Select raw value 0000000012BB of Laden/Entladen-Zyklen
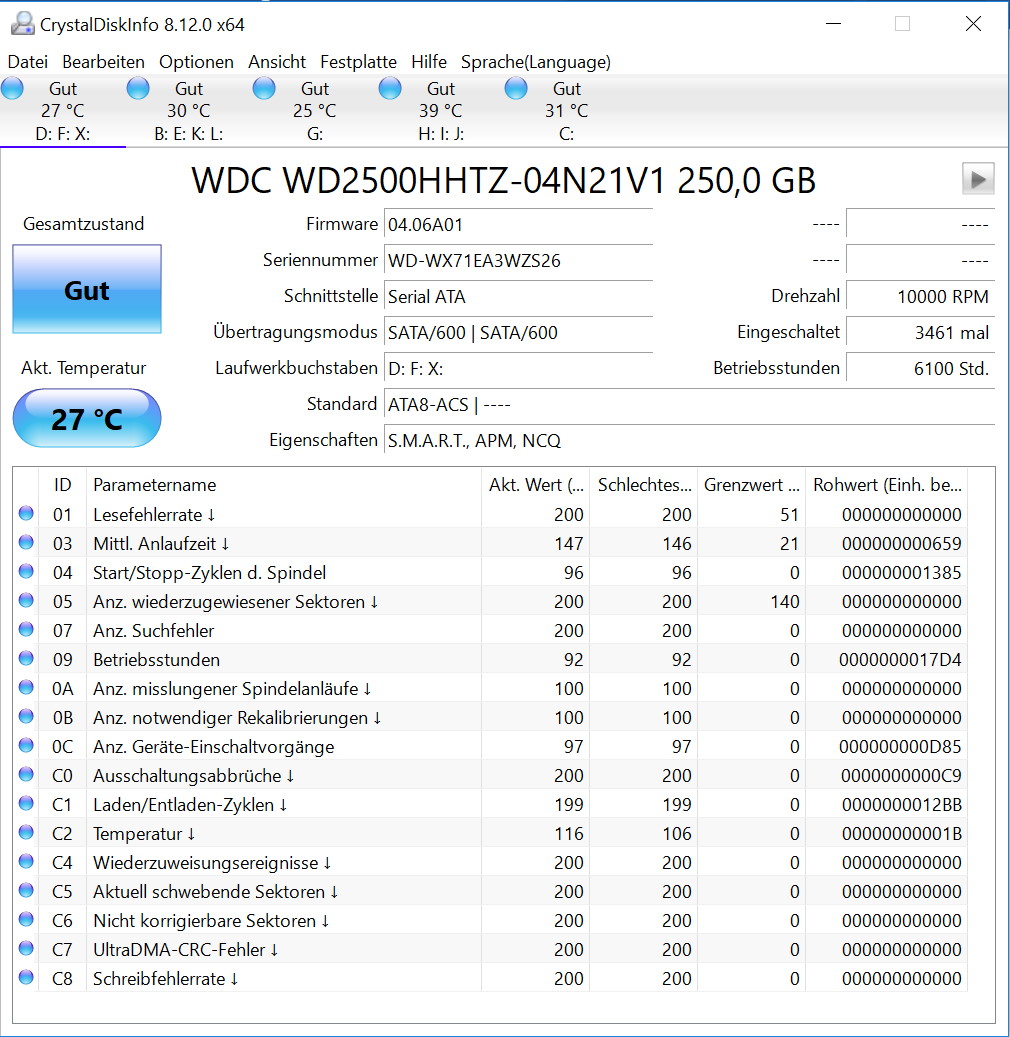 click(902, 805)
